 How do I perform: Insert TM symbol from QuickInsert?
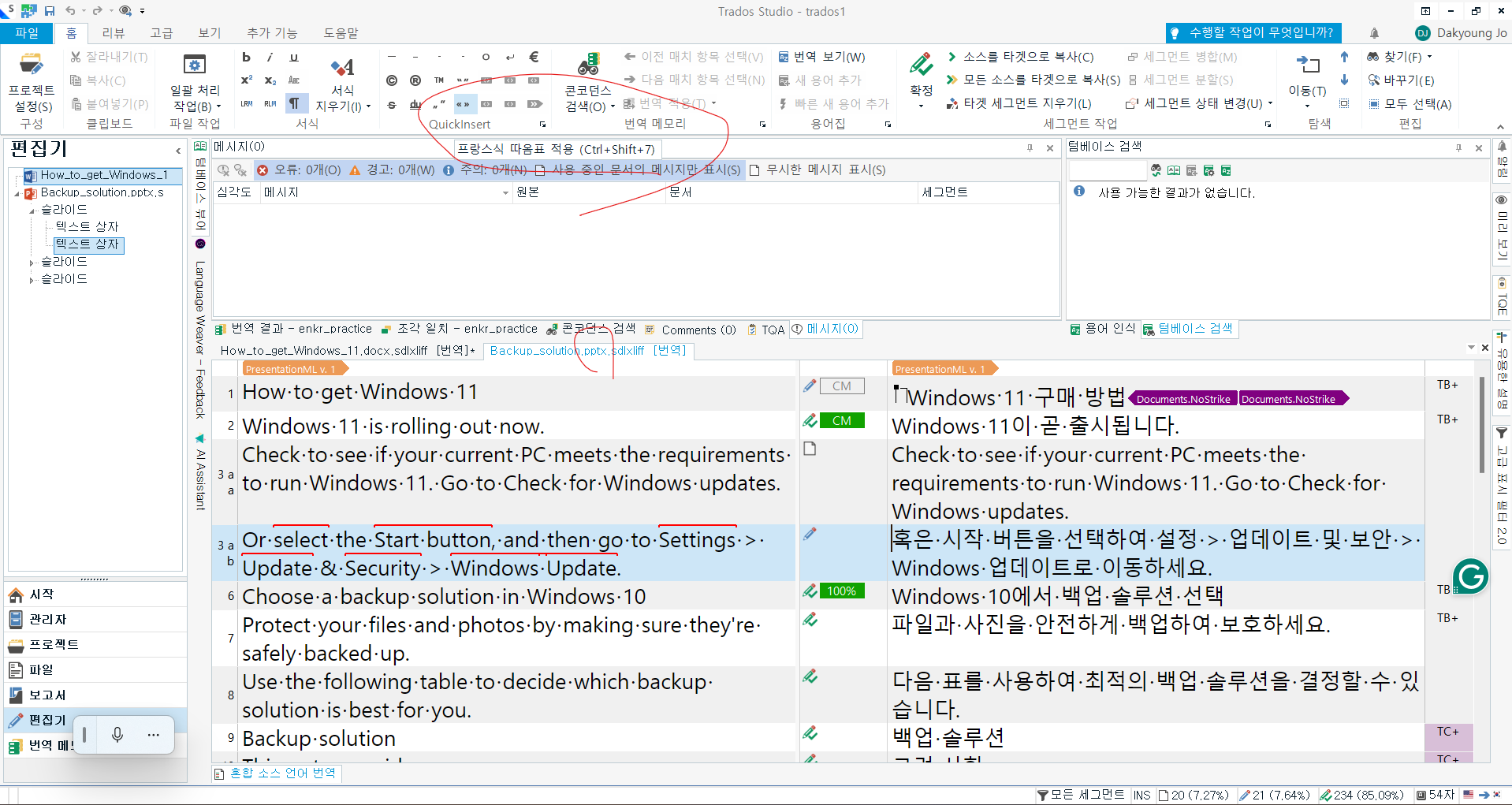[439, 80]
